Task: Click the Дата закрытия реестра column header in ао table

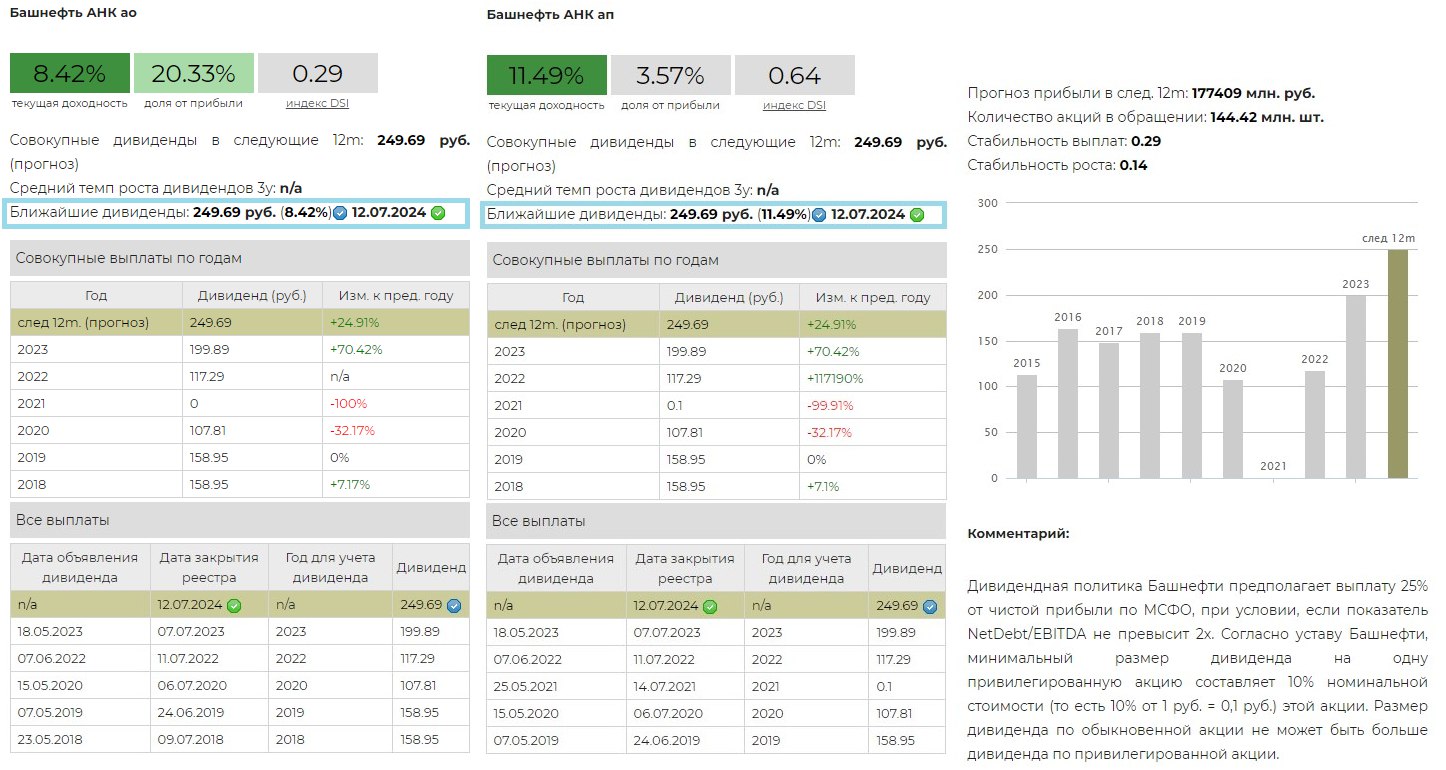Action: click(208, 567)
